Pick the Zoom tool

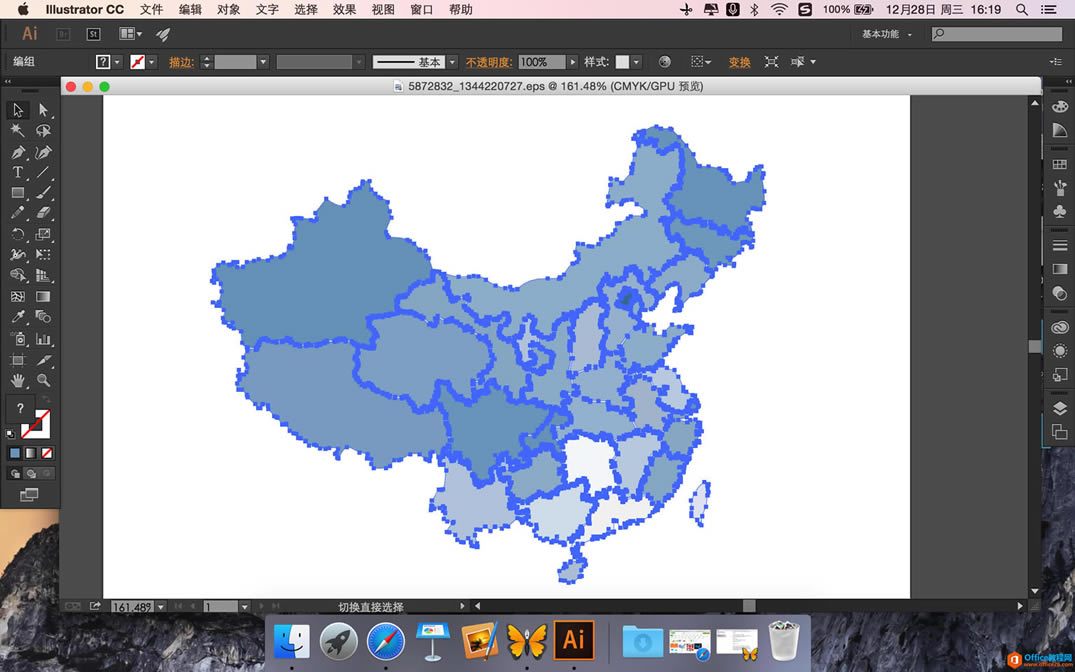tap(44, 378)
